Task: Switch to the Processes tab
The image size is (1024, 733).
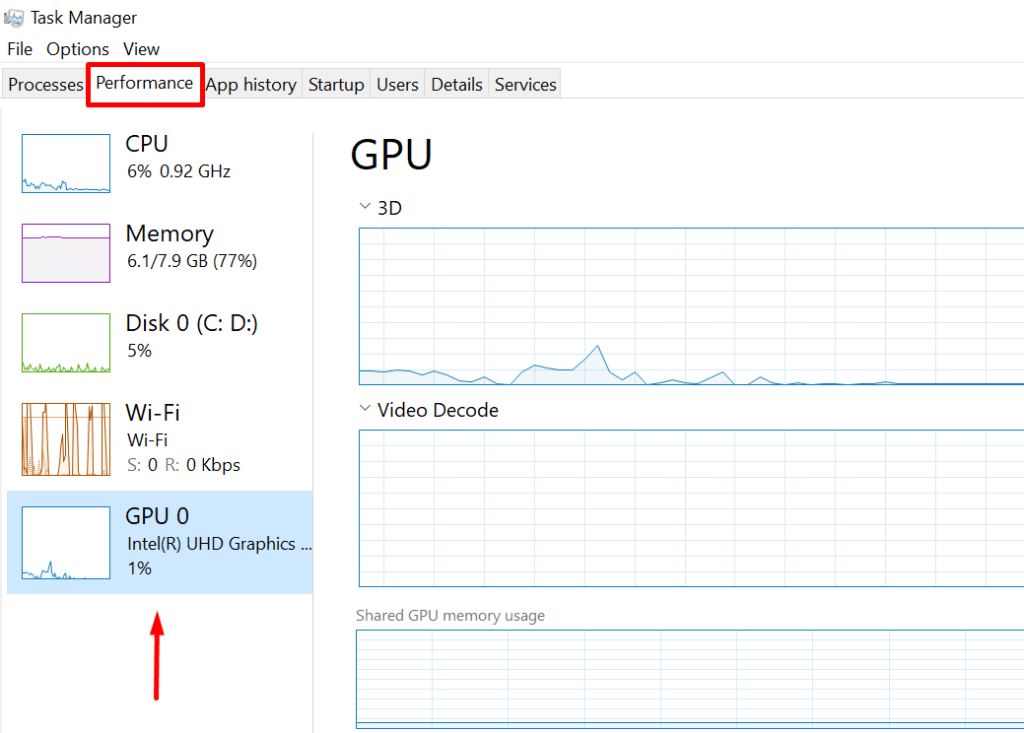Action: [45, 85]
